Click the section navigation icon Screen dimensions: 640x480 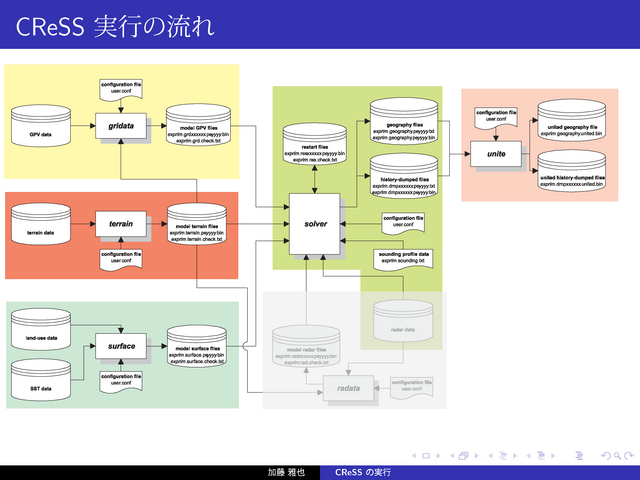541,456
